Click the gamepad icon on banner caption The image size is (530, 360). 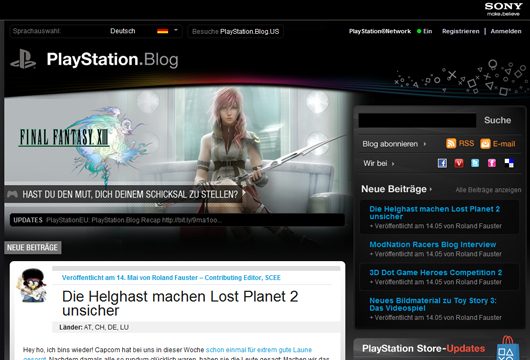click(13, 194)
